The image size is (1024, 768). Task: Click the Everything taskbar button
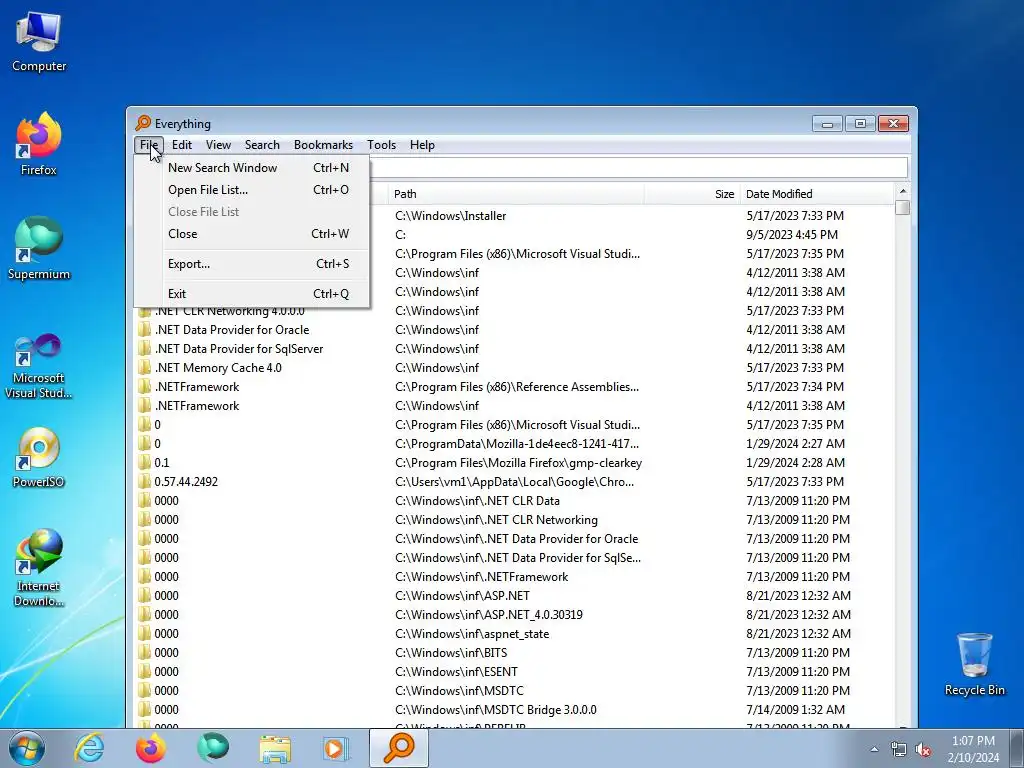tap(399, 748)
